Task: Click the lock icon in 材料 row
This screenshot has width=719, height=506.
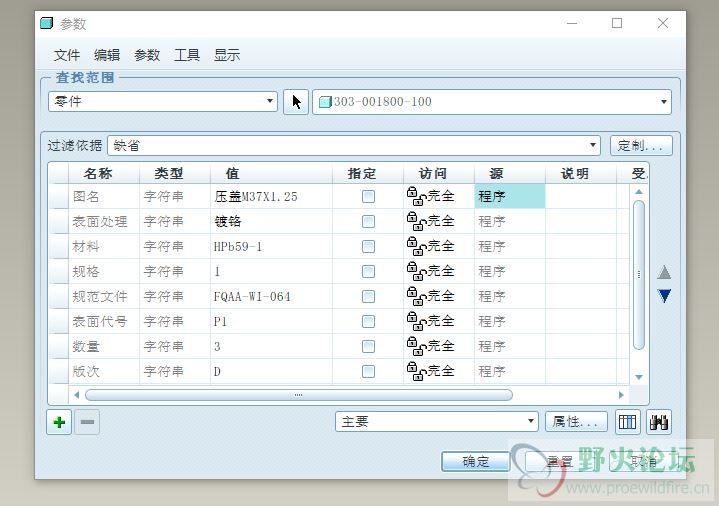Action: pos(416,246)
